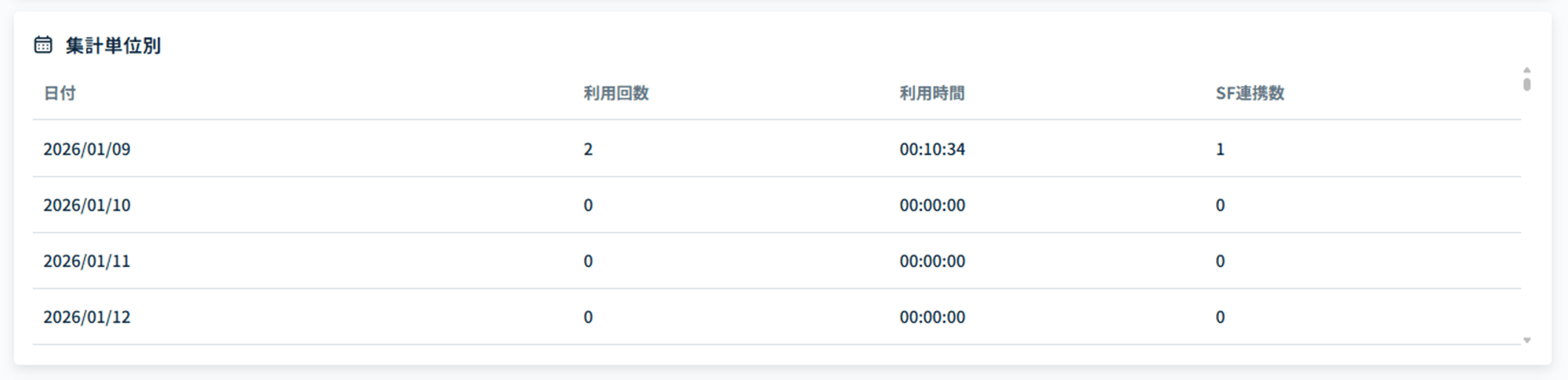Click the table scrollbar thumb
This screenshot has width=1568, height=380.
click(x=1526, y=84)
